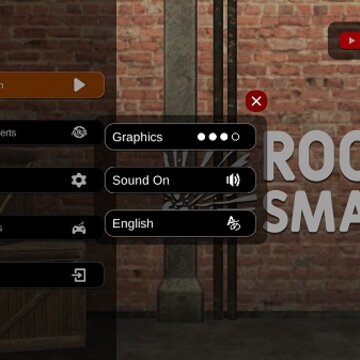The height and width of the screenshot is (360, 360).
Task: Select the first graphics quality dot
Action: click(201, 137)
